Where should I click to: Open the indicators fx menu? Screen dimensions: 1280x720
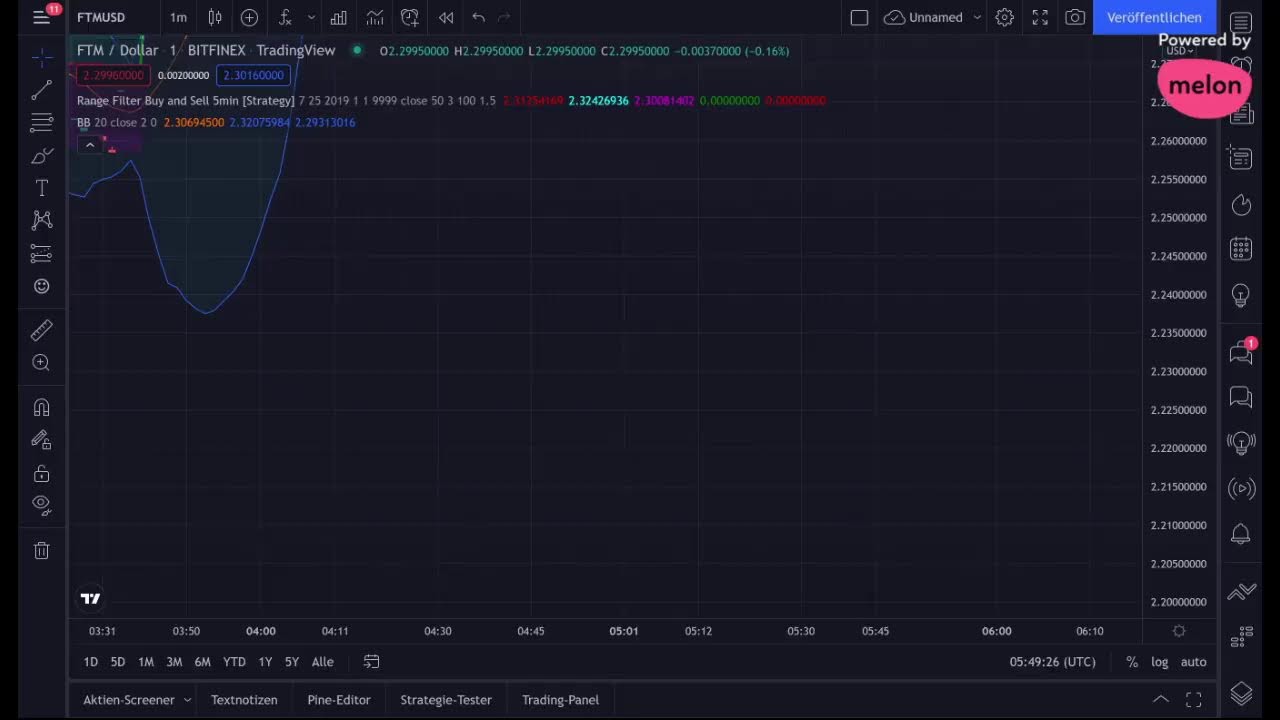tap(285, 17)
